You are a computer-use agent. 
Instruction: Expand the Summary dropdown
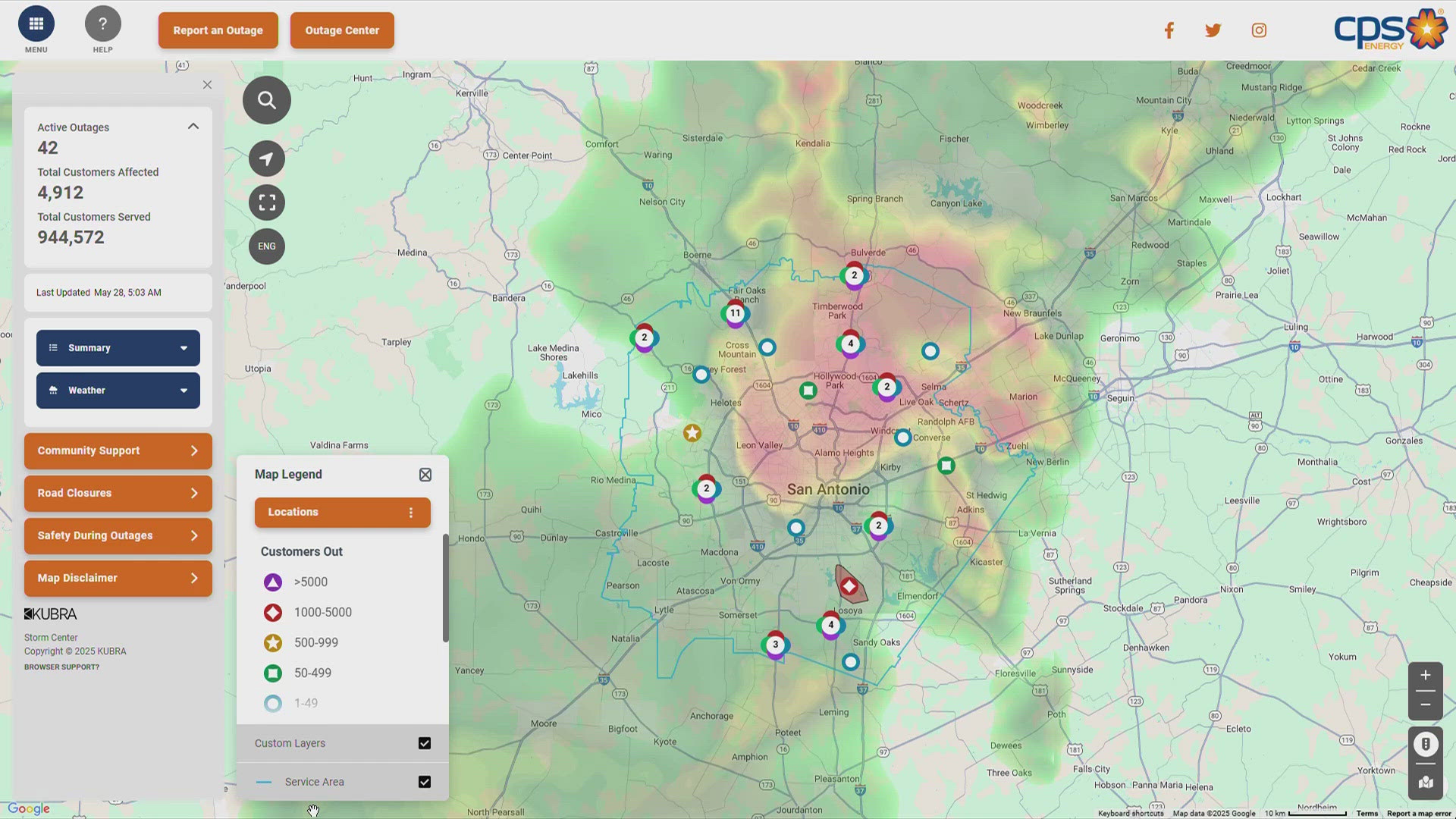118,347
